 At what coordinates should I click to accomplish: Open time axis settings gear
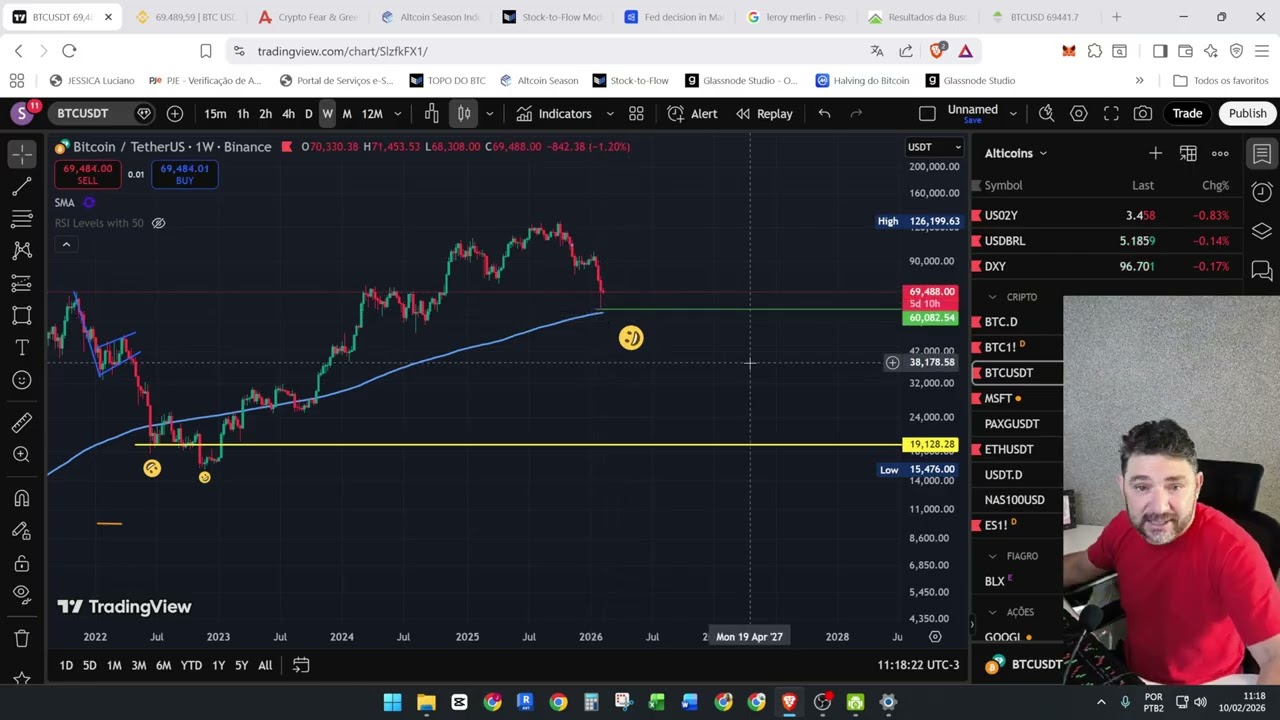pos(935,637)
